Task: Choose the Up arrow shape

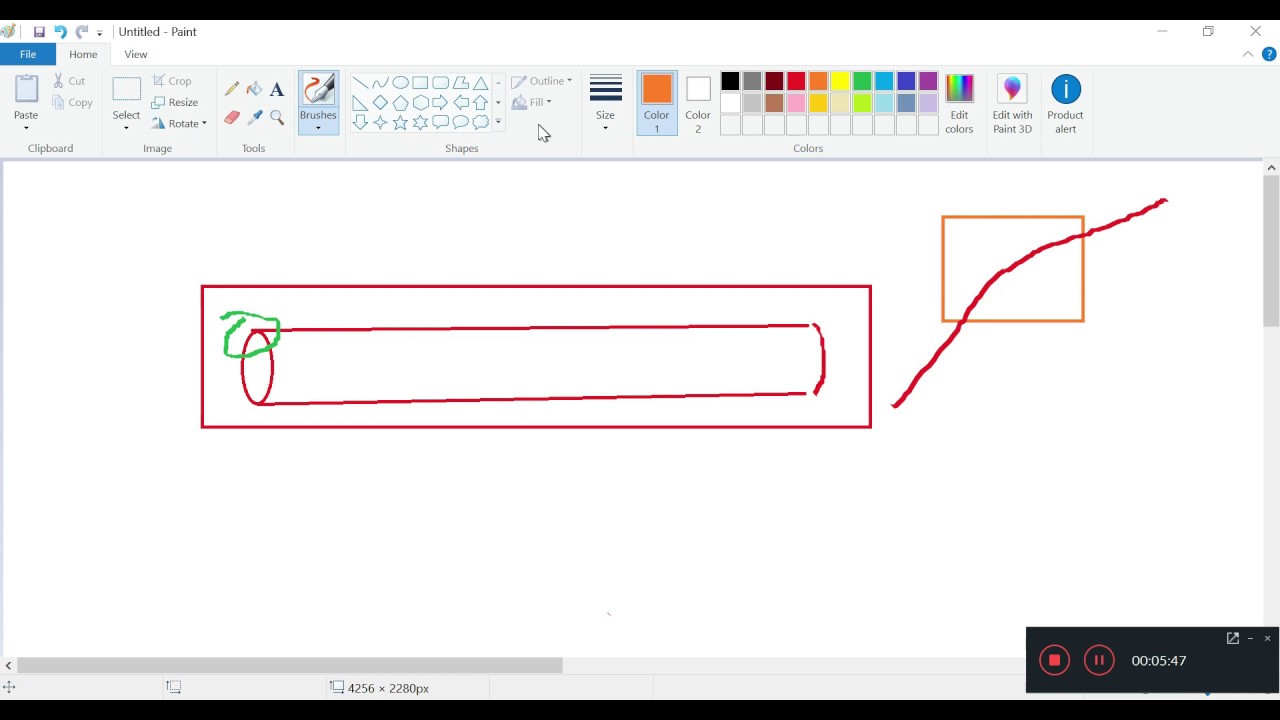Action: tap(480, 103)
